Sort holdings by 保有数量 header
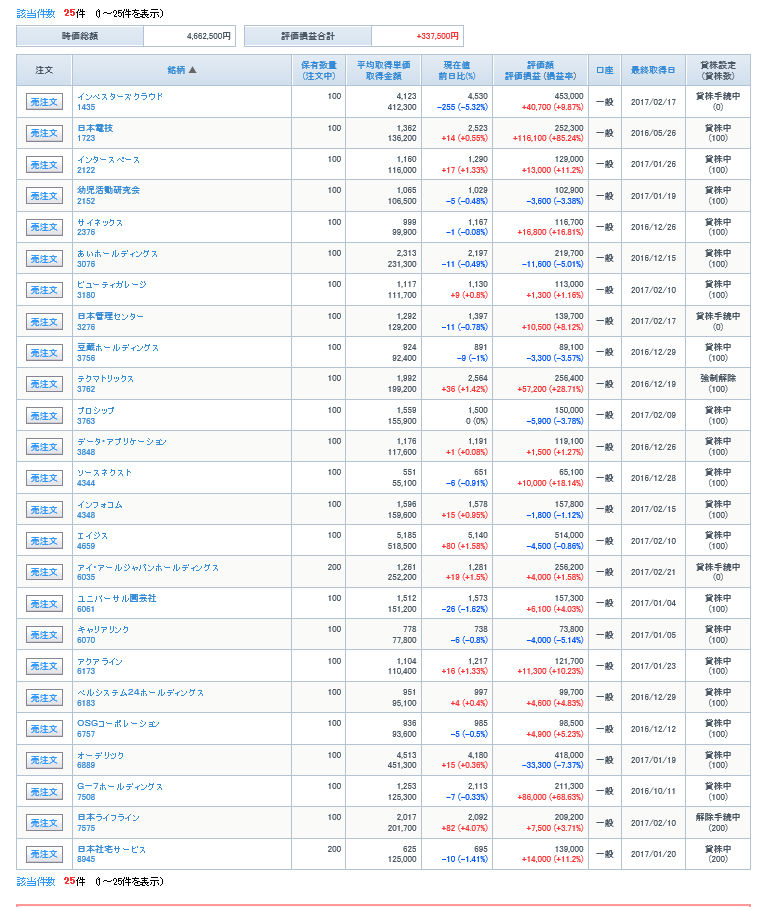The image size is (778, 907). 319,65
